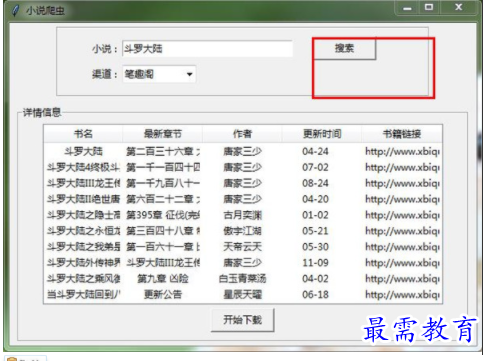Click the latest chapter cell 第一百六十一章
485x361 pixels.
163,247
